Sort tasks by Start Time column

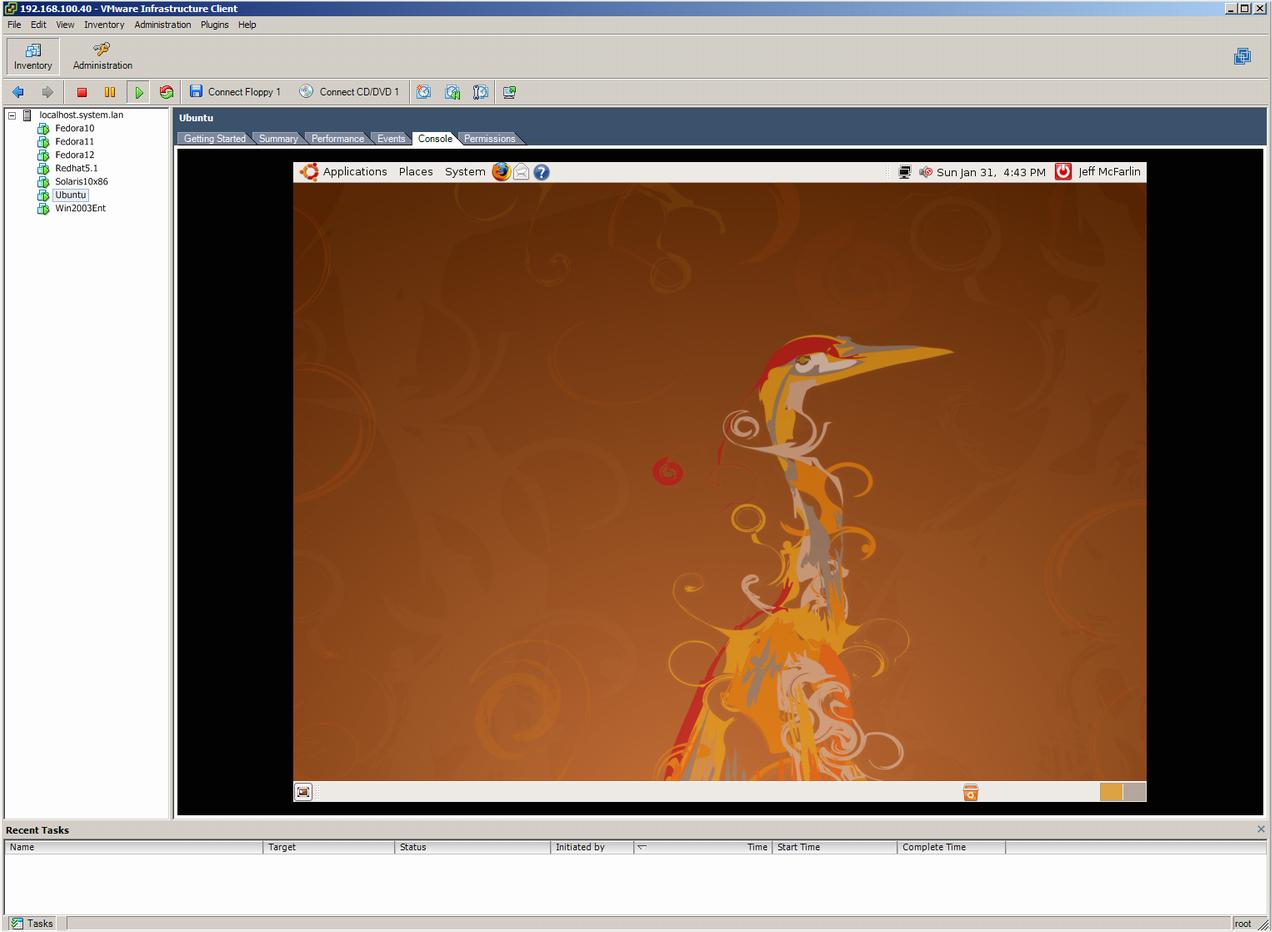(x=835, y=847)
